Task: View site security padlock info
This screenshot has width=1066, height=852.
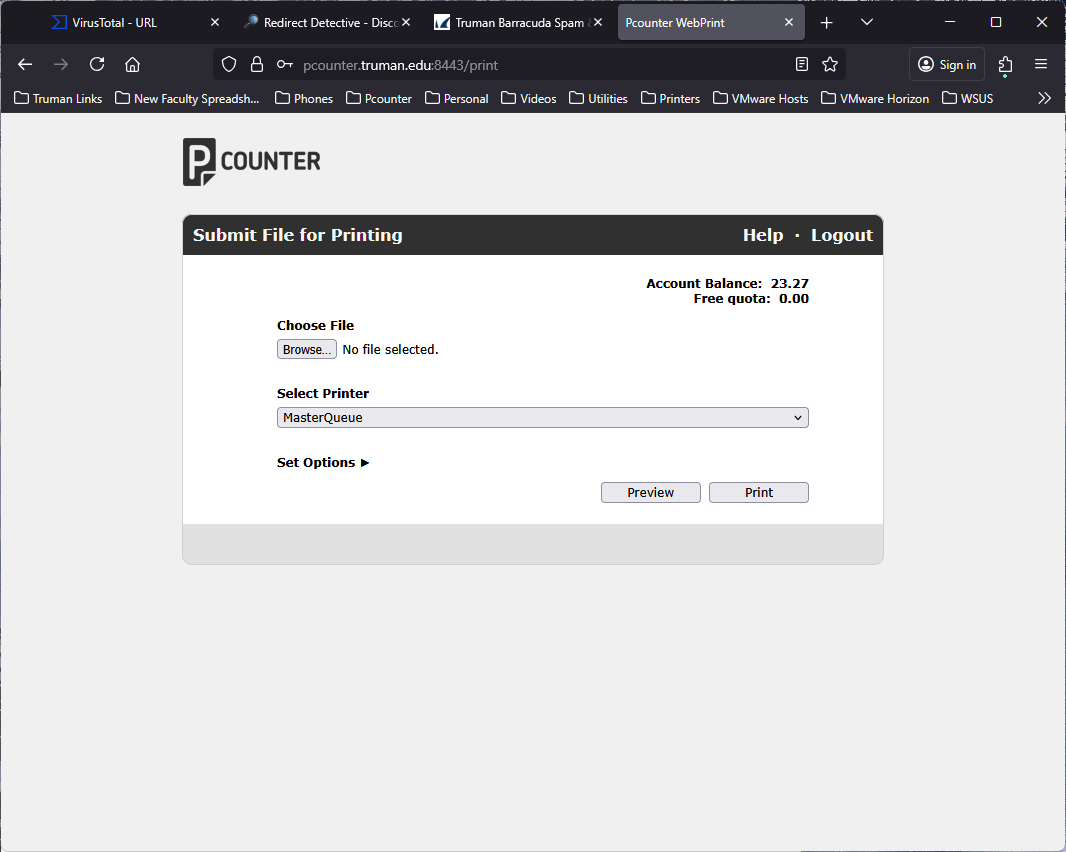Action: [257, 65]
